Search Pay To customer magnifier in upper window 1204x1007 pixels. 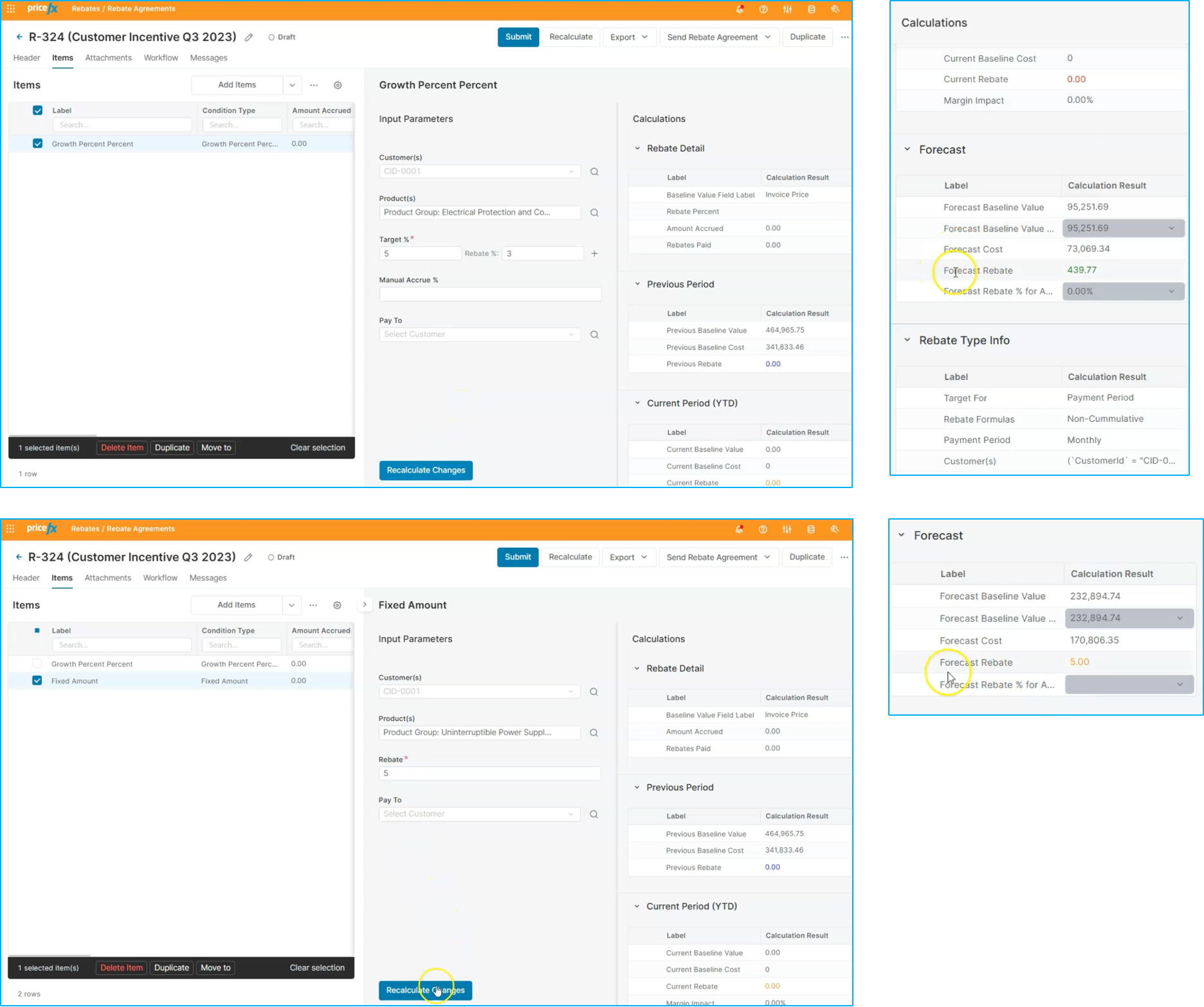coord(594,334)
